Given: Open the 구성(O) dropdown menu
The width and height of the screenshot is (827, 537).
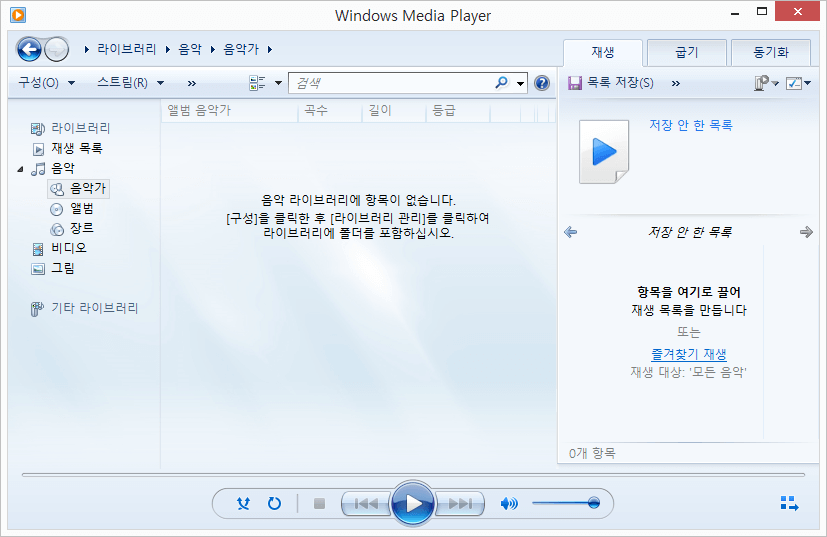Looking at the screenshot, I should click(x=46, y=83).
